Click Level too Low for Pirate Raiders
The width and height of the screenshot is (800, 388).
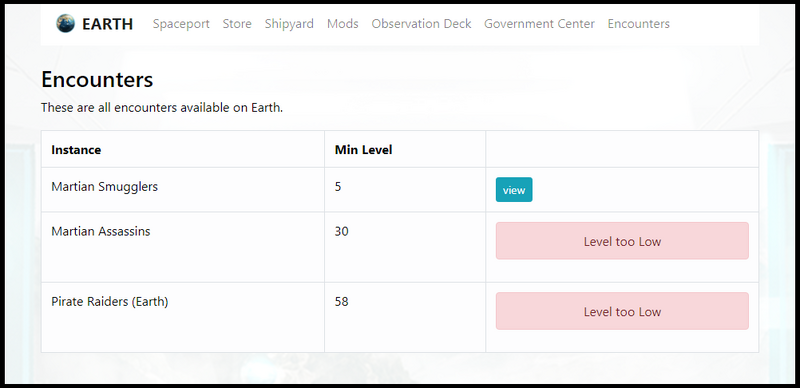pyautogui.click(x=622, y=311)
